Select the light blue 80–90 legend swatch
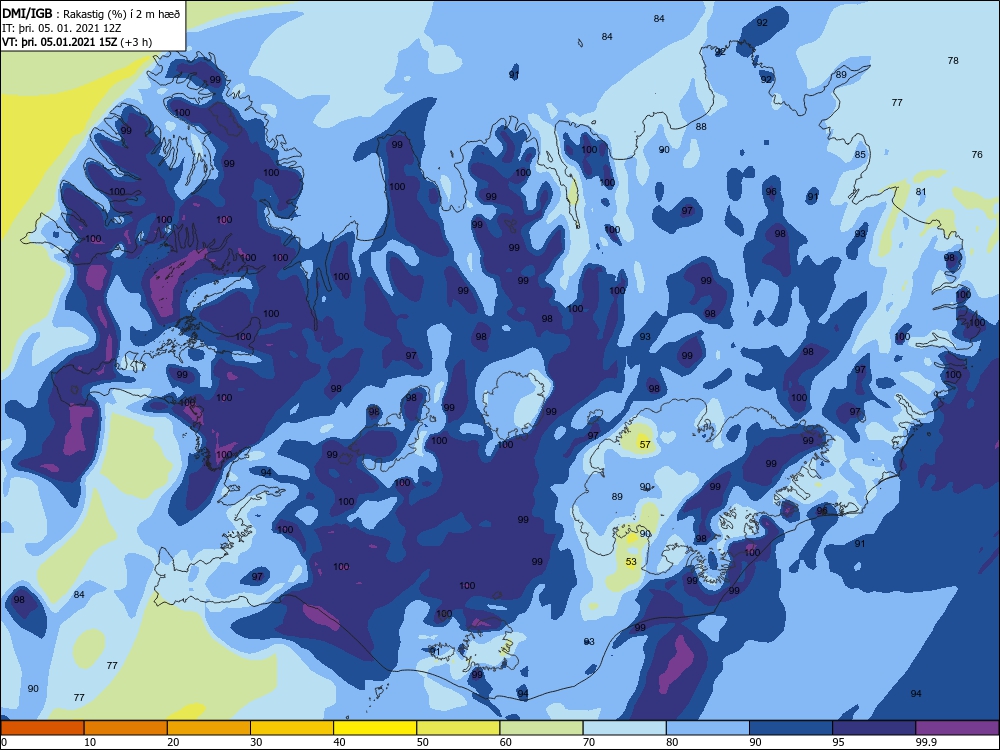This screenshot has width=1000, height=750. [708, 728]
